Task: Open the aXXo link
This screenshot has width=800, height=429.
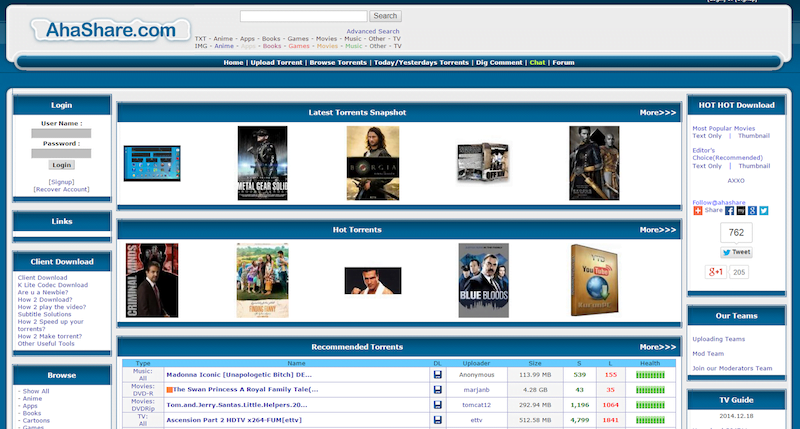Action: 736,181
